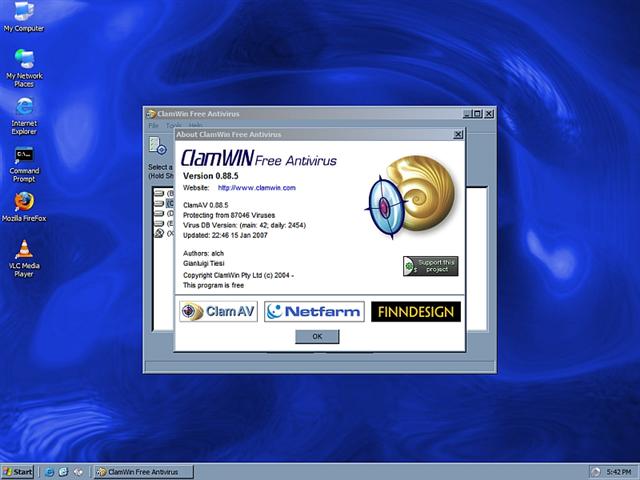640x480 pixels.
Task: Click the Support this project button
Action: pyautogui.click(x=431, y=266)
